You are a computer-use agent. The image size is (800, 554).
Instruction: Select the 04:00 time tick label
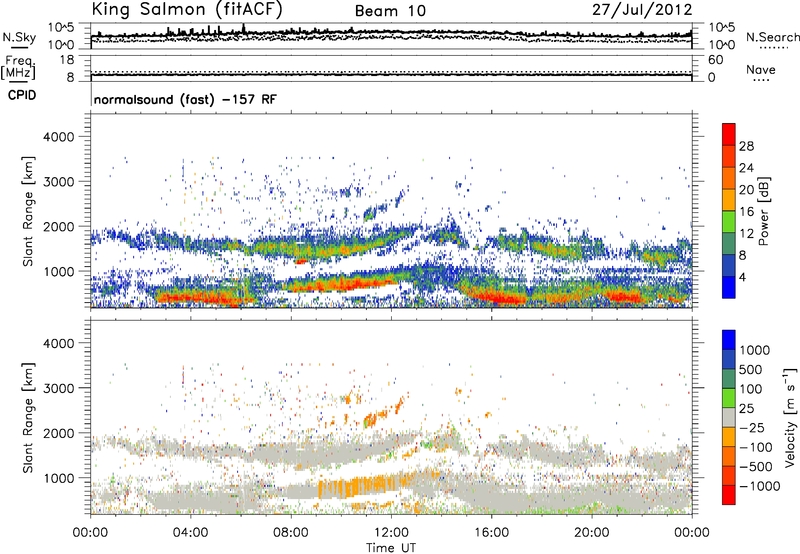pos(190,533)
